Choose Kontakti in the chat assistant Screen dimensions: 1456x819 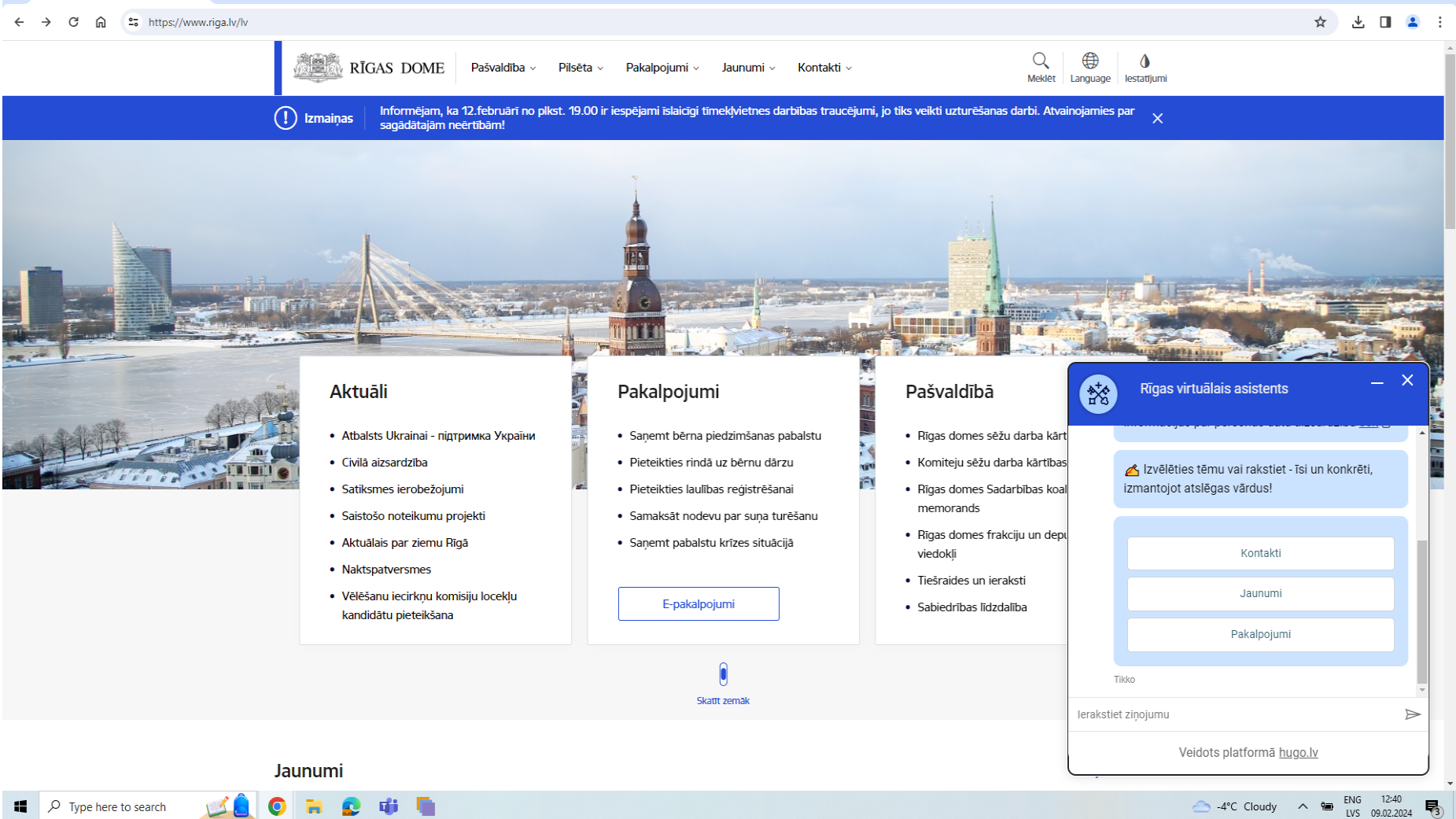(1260, 553)
